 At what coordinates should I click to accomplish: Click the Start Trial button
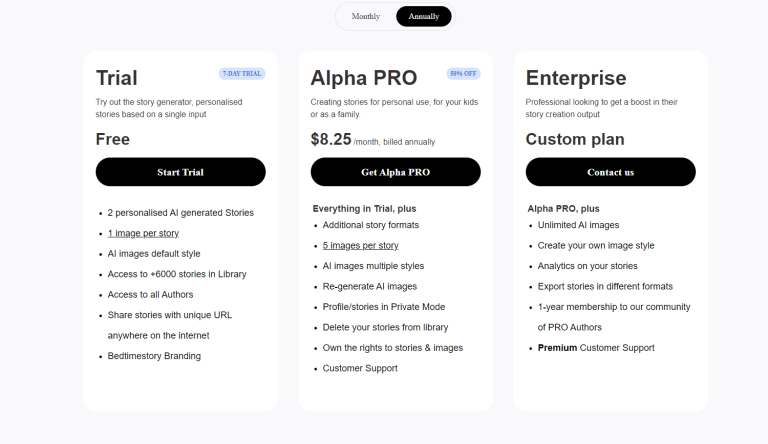[180, 172]
